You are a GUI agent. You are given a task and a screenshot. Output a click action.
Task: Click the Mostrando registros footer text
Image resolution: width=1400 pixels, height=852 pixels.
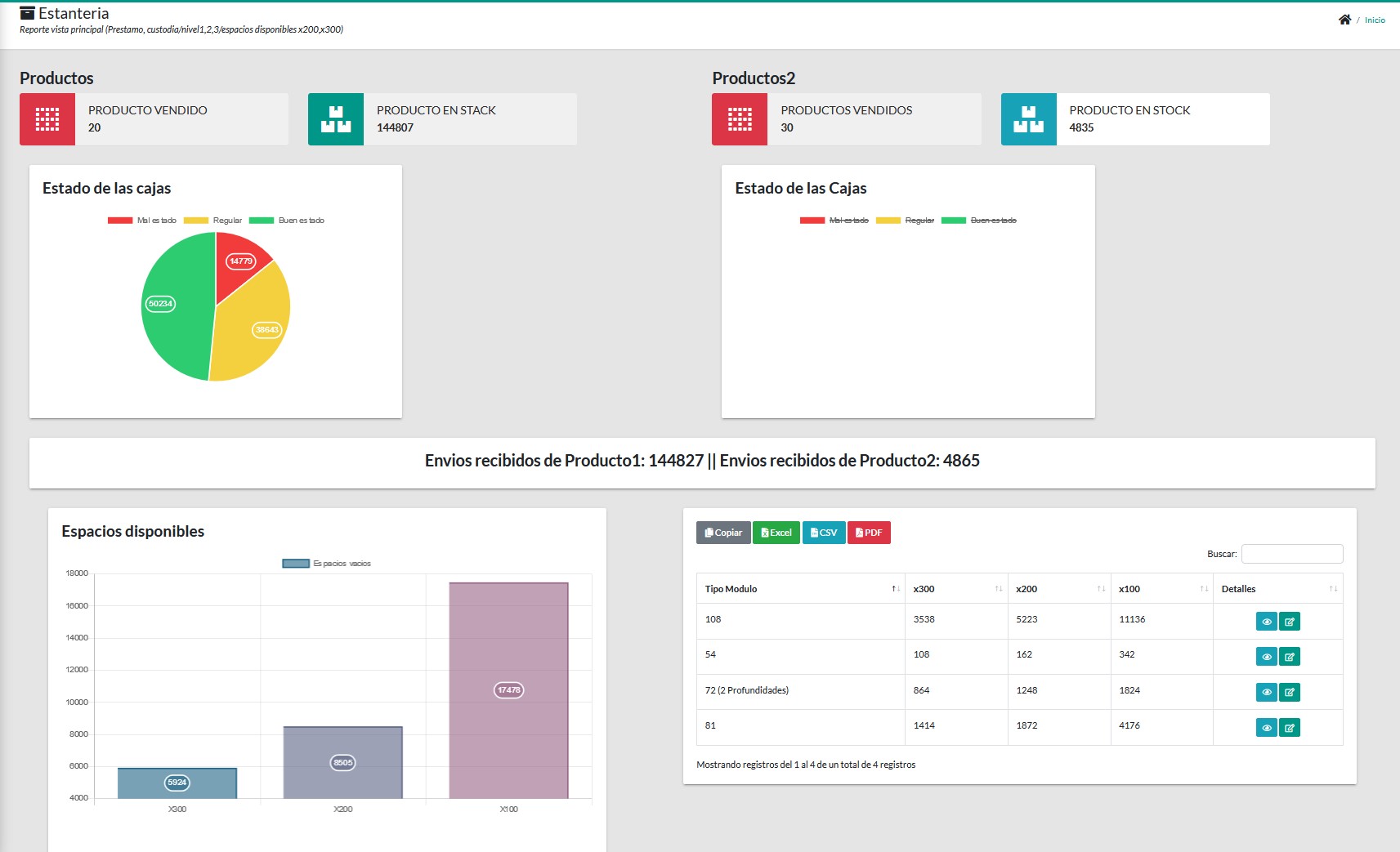pos(806,765)
